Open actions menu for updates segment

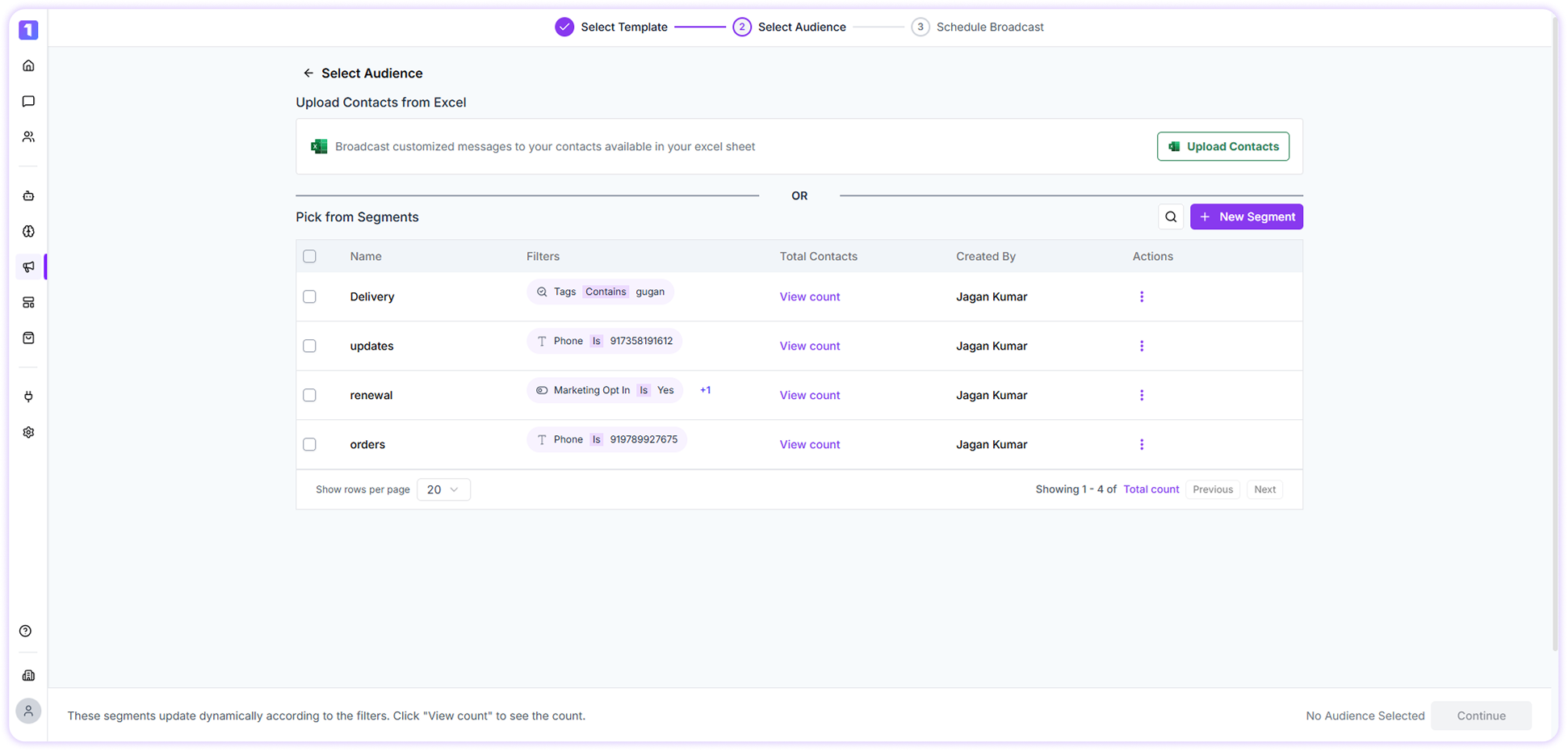point(1142,346)
